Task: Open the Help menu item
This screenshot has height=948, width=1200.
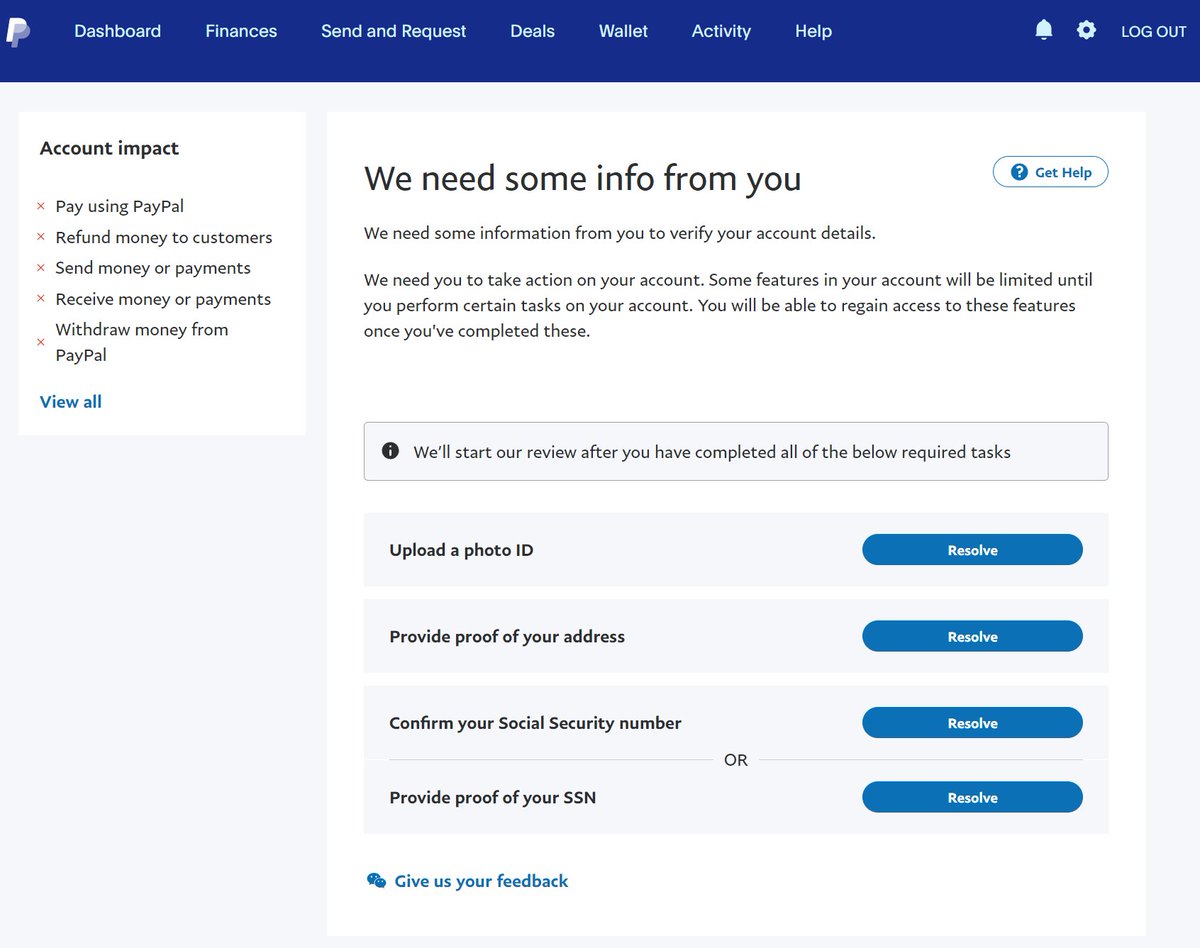Action: tap(813, 31)
